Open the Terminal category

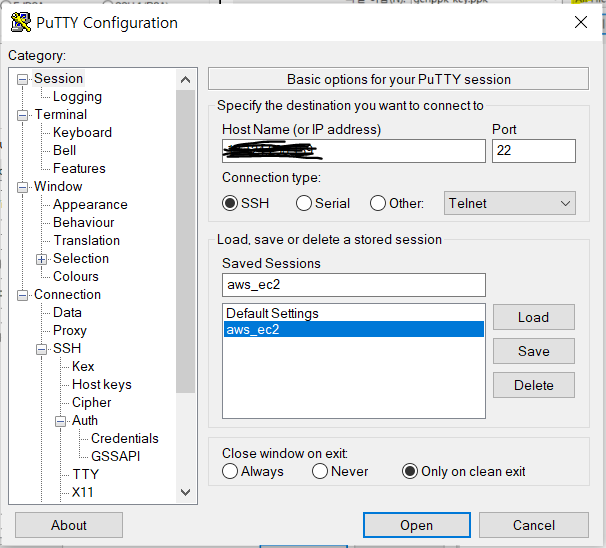coord(61,114)
